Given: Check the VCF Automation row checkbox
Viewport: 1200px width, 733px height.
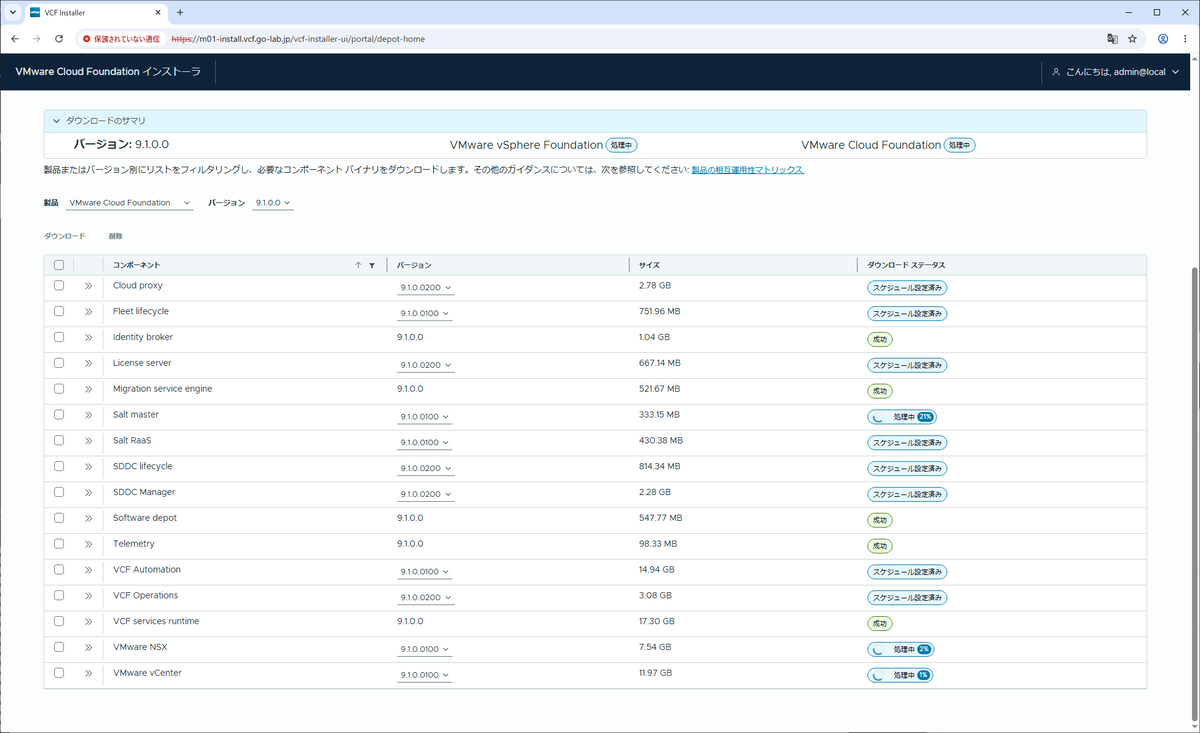Looking at the screenshot, I should pos(59,570).
